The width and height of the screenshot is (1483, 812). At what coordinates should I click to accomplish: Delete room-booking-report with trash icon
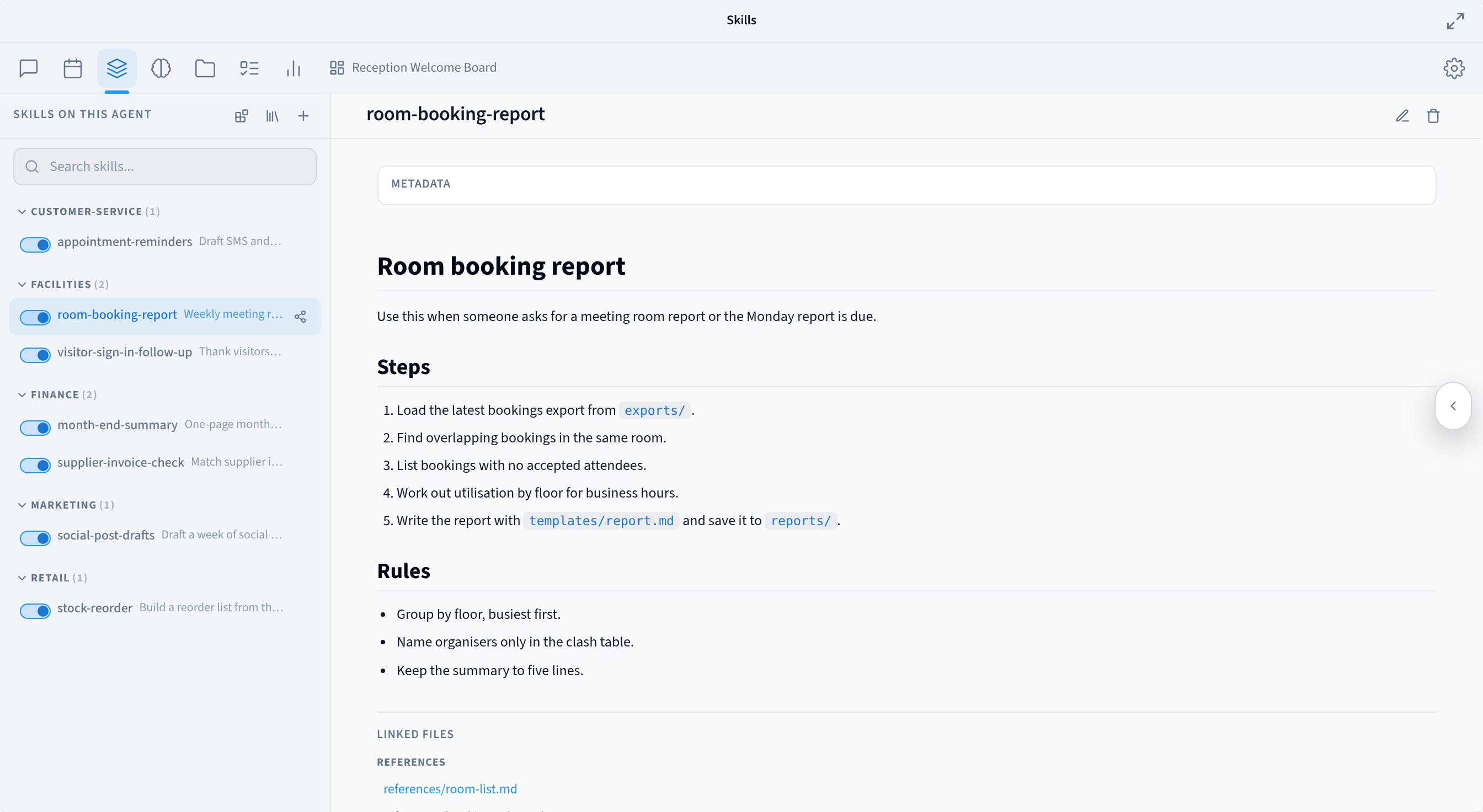click(1433, 116)
